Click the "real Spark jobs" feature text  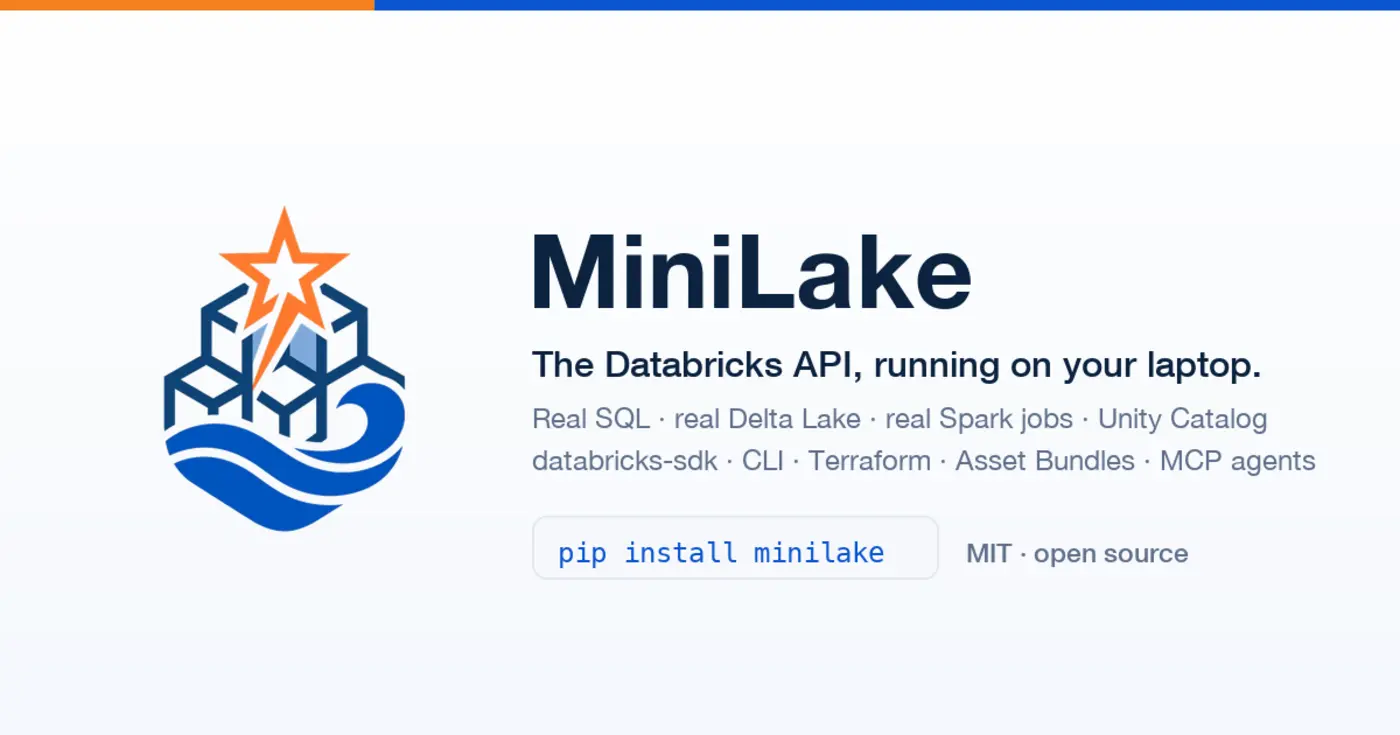tap(979, 419)
